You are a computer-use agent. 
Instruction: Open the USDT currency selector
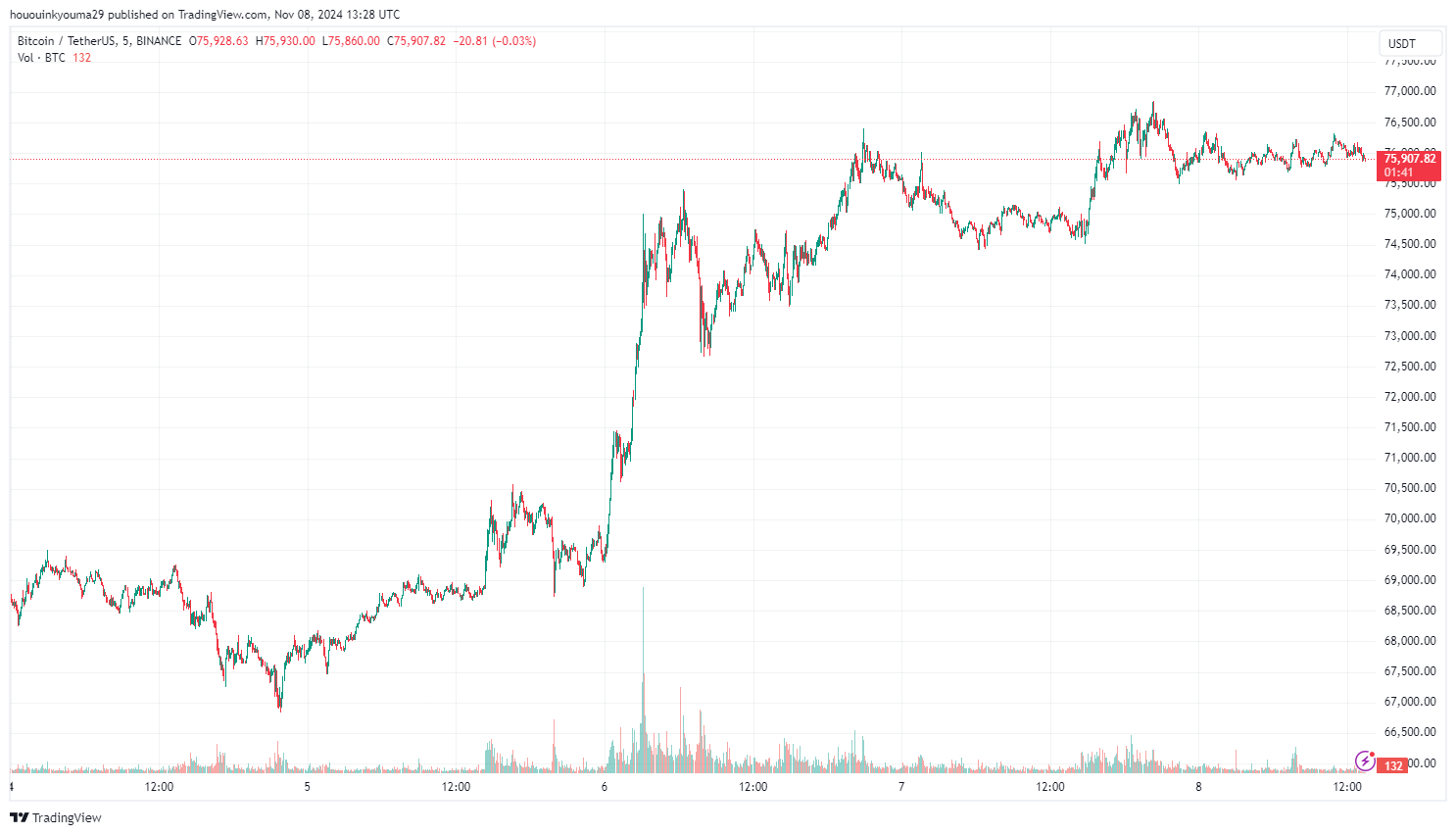coord(1411,43)
